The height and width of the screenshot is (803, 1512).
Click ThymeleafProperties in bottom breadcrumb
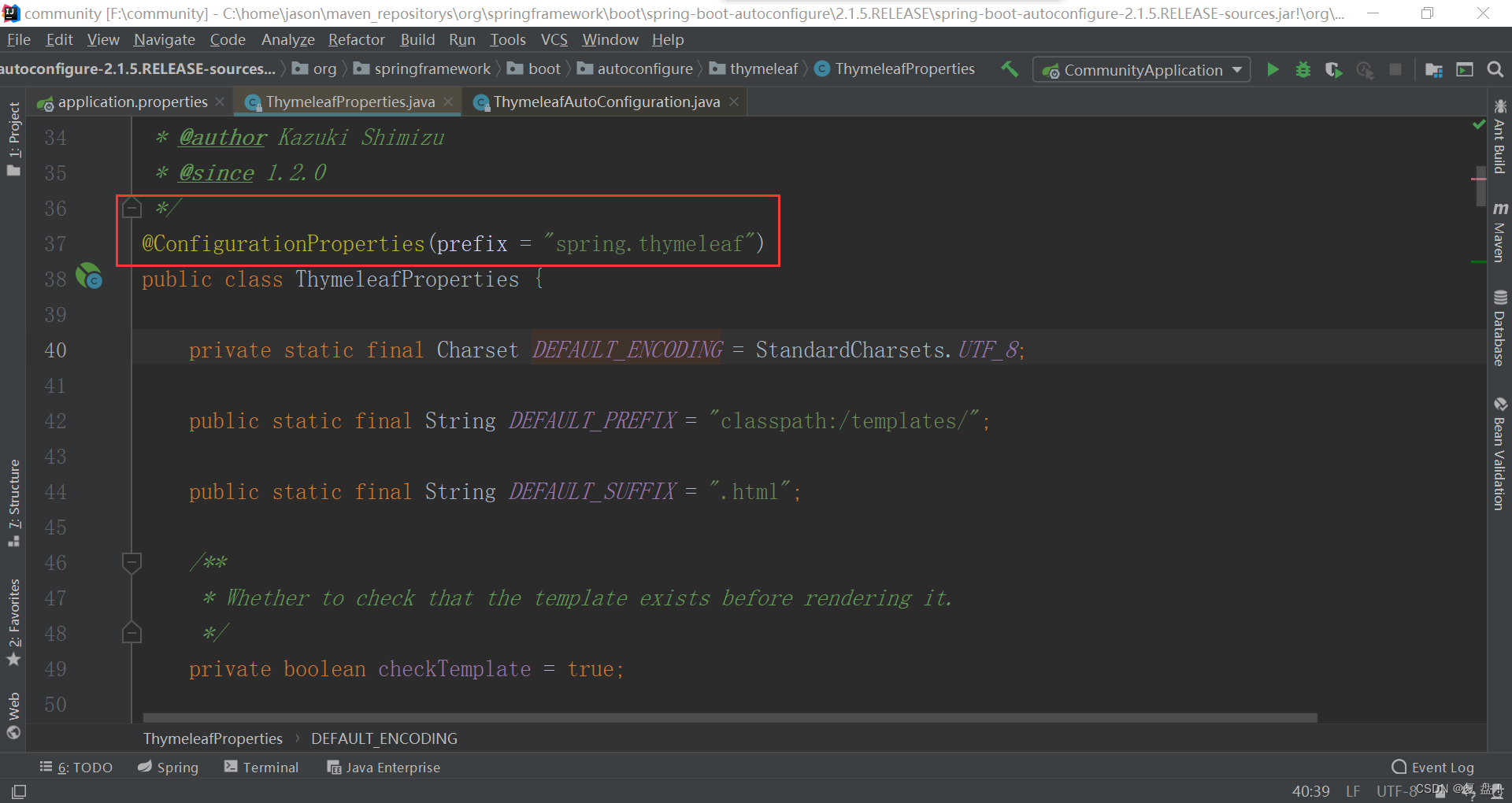pyautogui.click(x=213, y=738)
